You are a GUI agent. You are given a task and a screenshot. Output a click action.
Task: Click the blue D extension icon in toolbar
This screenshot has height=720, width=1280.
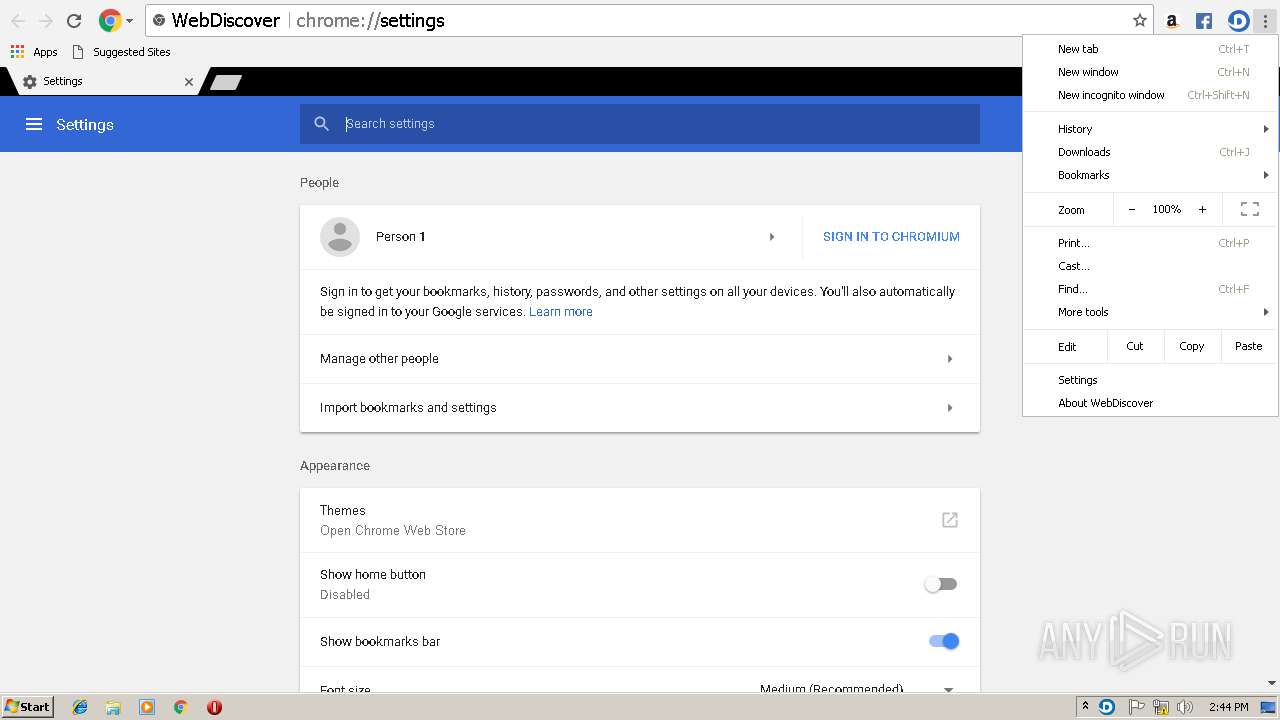[1238, 20]
